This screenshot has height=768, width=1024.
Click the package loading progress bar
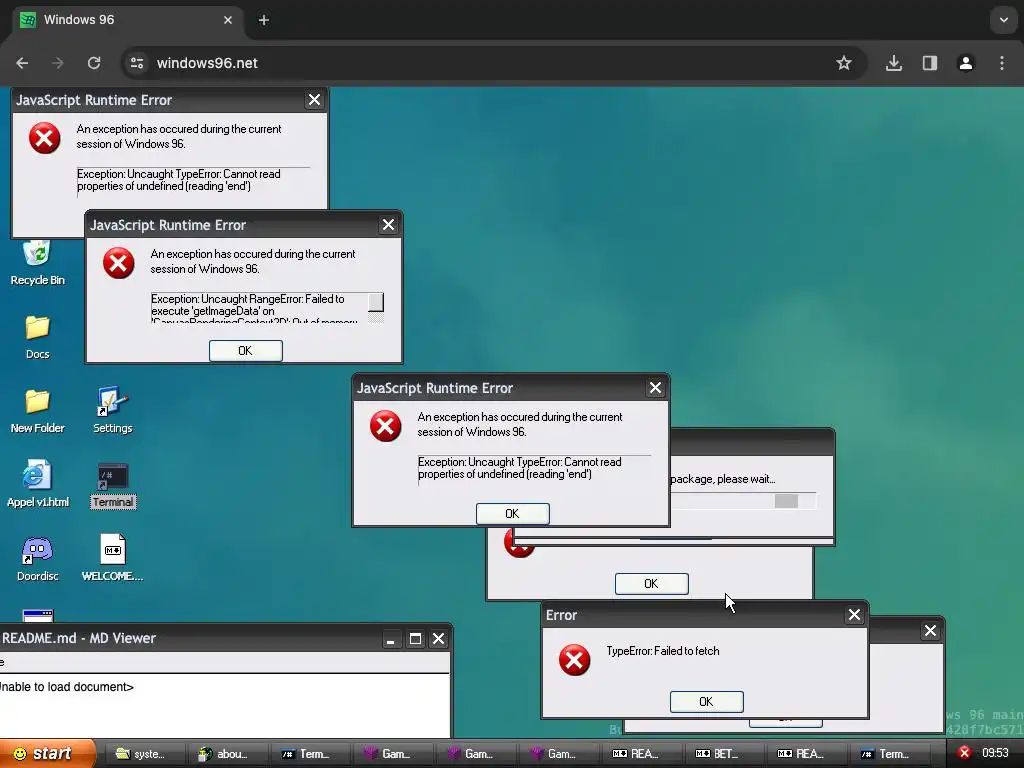[x=744, y=501]
